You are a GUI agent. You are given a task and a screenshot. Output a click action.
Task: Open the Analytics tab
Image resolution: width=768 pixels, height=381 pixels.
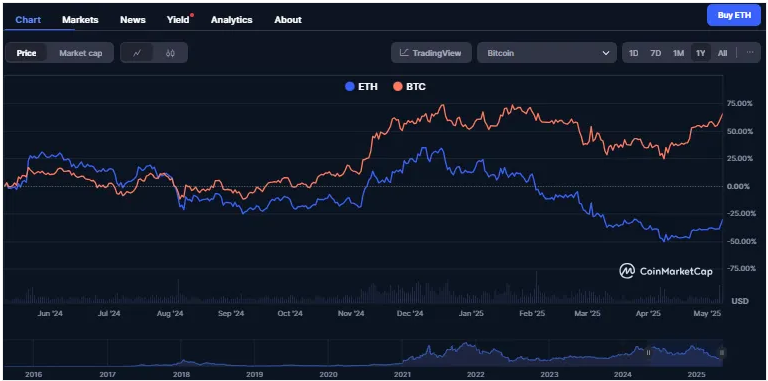tap(232, 20)
